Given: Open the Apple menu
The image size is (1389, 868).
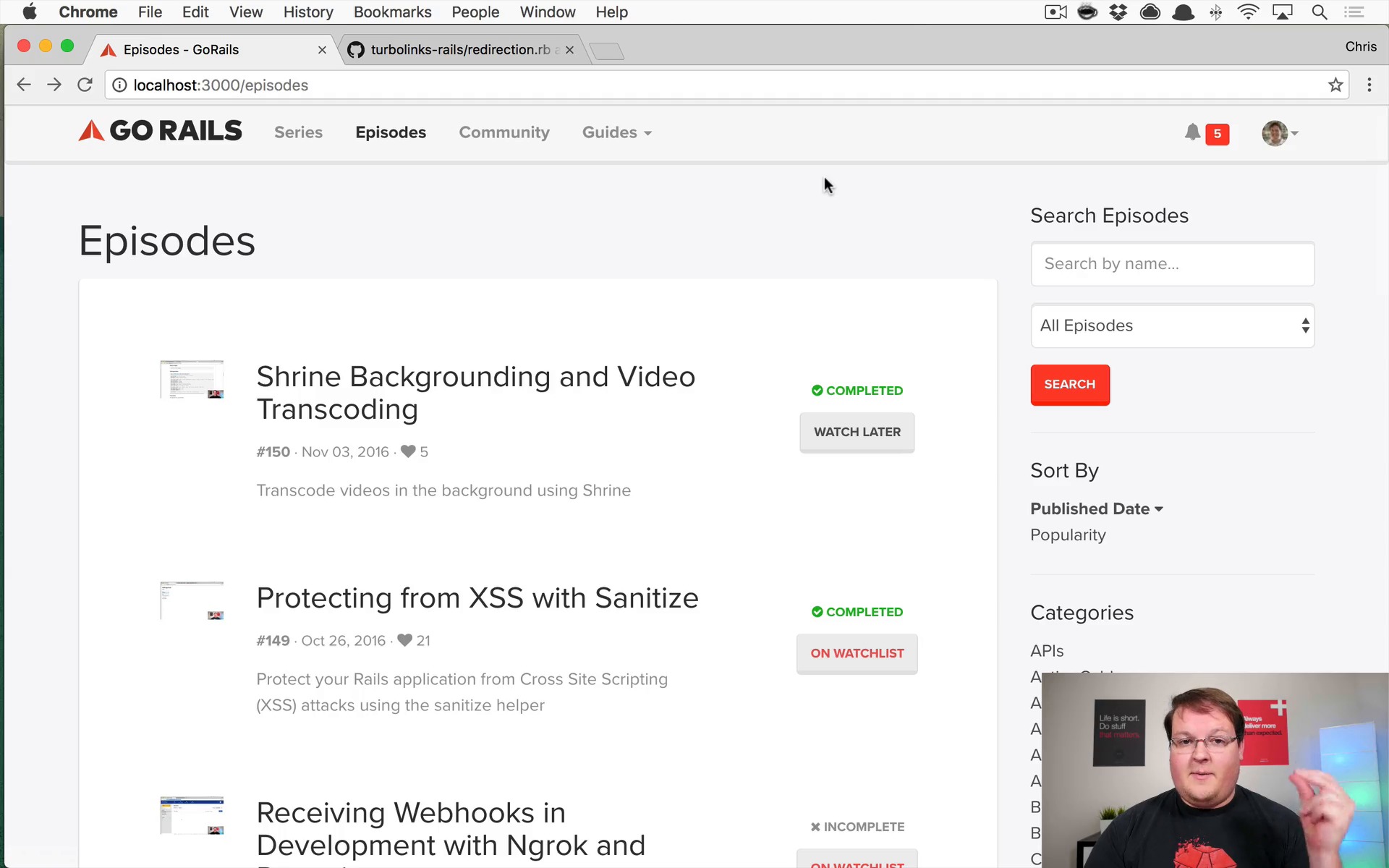Looking at the screenshot, I should tap(30, 12).
